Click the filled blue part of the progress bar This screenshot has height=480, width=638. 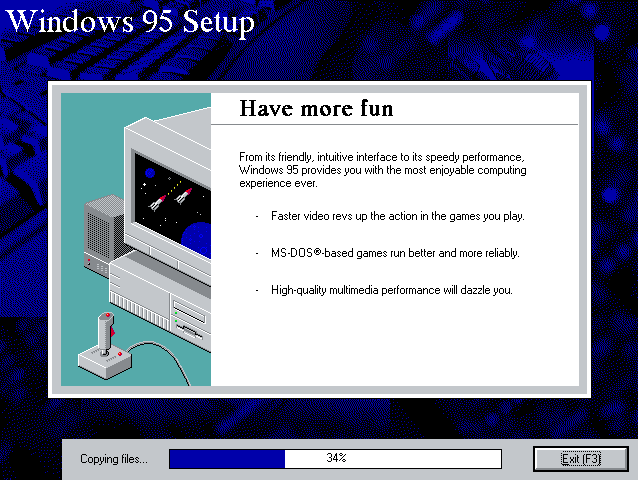pyautogui.click(x=227, y=458)
